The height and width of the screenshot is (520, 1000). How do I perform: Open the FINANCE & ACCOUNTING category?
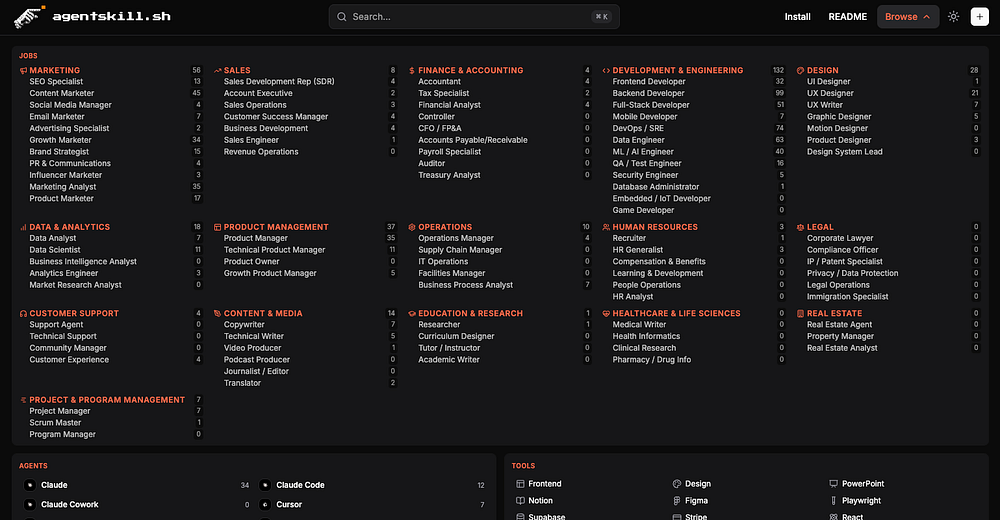coord(471,71)
